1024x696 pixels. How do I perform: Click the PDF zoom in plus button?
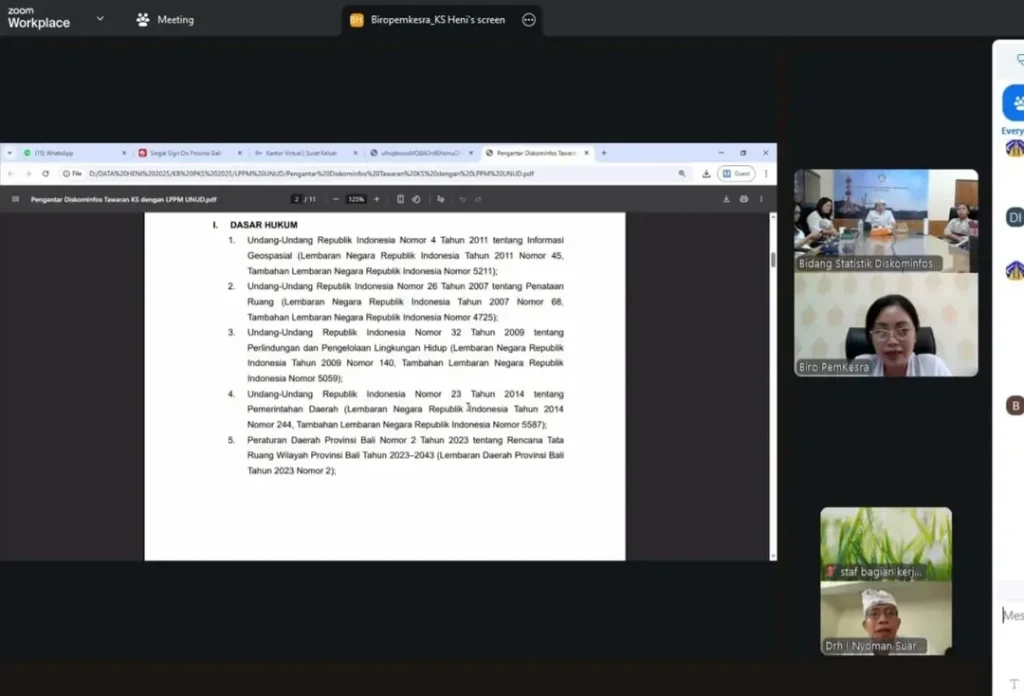(x=376, y=199)
